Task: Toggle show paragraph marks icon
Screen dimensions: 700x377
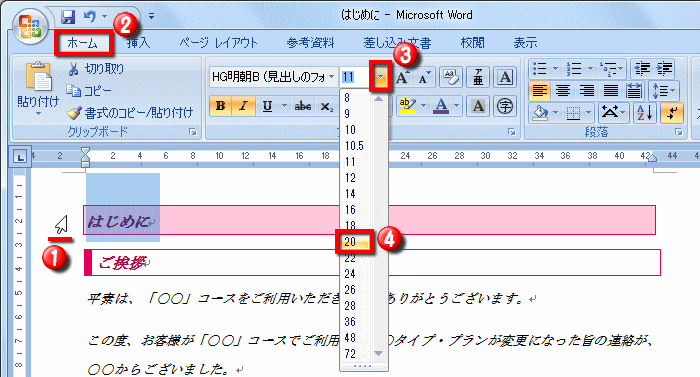Action: tap(671, 113)
